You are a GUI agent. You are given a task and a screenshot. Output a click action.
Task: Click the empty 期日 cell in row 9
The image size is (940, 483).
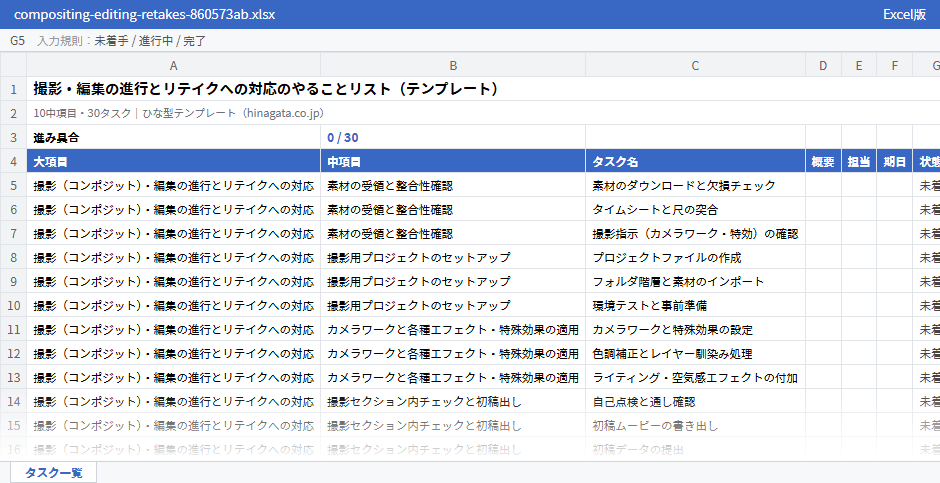click(x=894, y=281)
